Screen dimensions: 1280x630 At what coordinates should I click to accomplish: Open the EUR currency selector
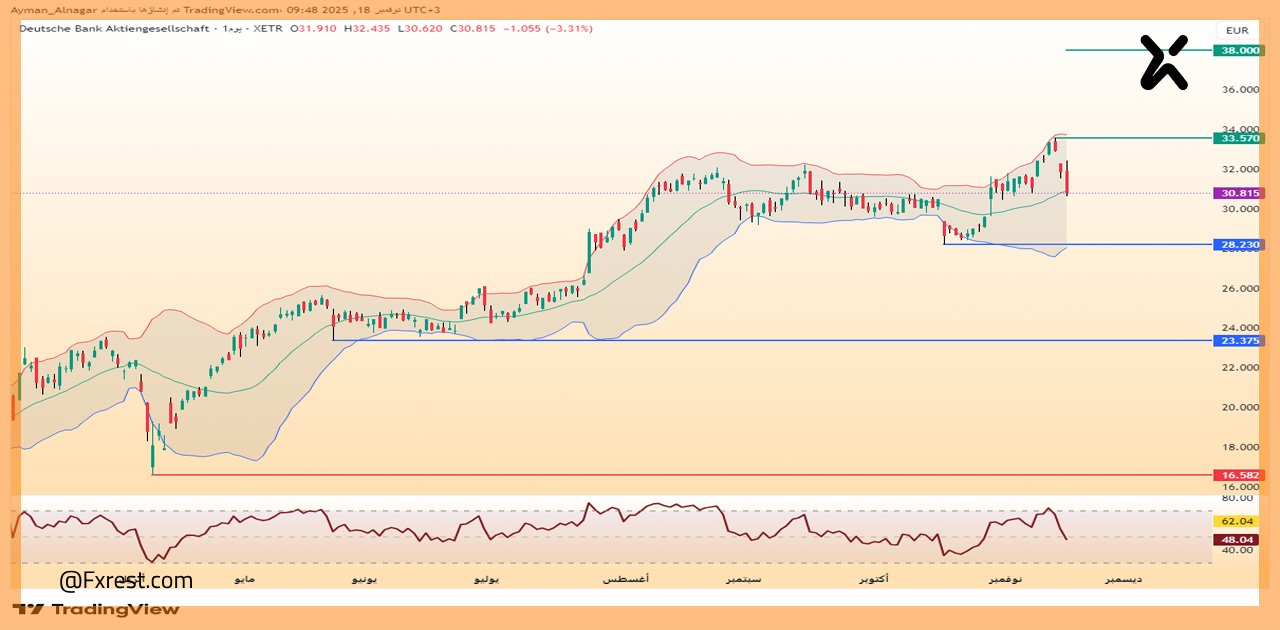tap(1237, 30)
